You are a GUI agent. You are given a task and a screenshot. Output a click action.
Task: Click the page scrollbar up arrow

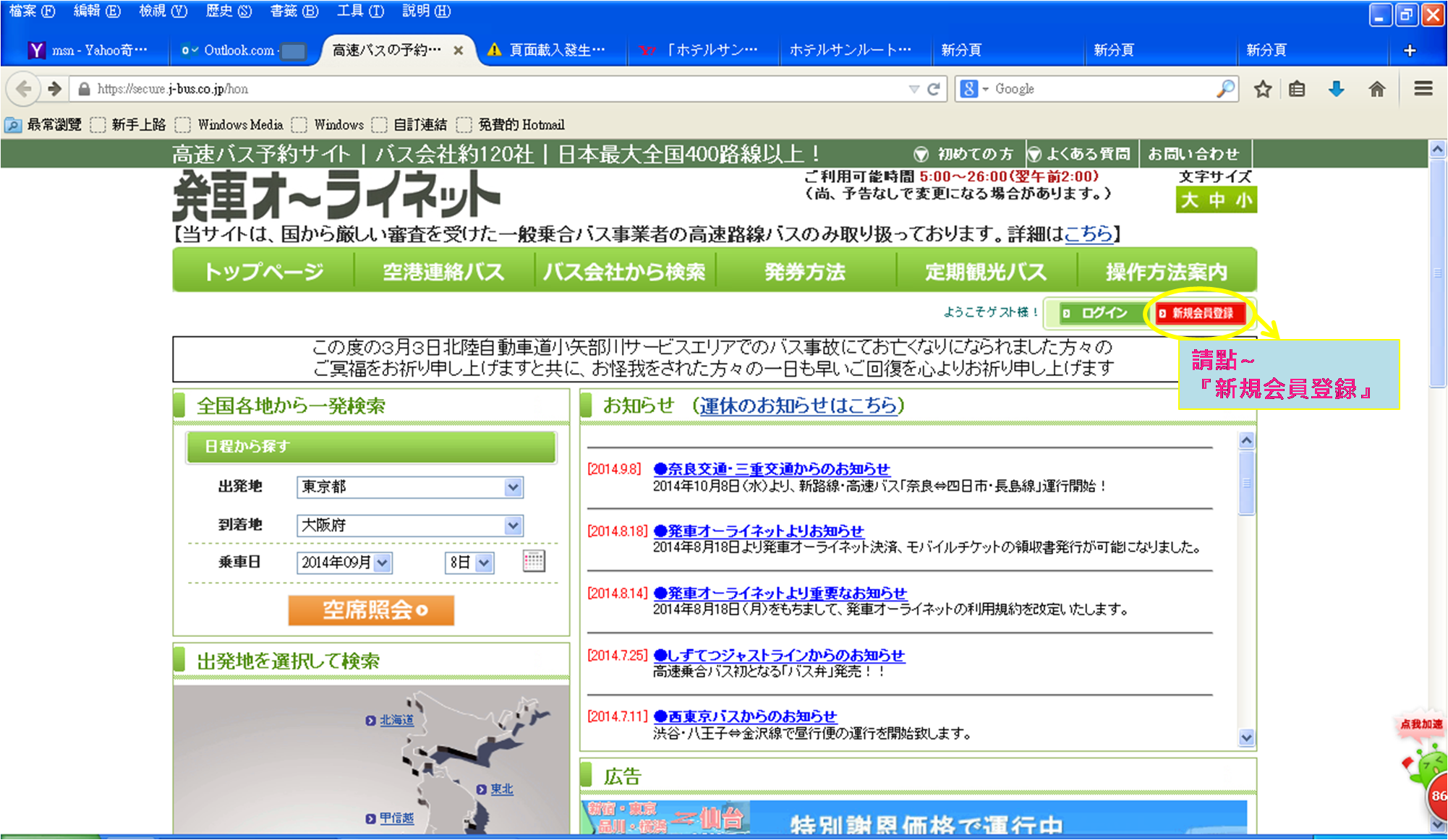tap(1438, 149)
